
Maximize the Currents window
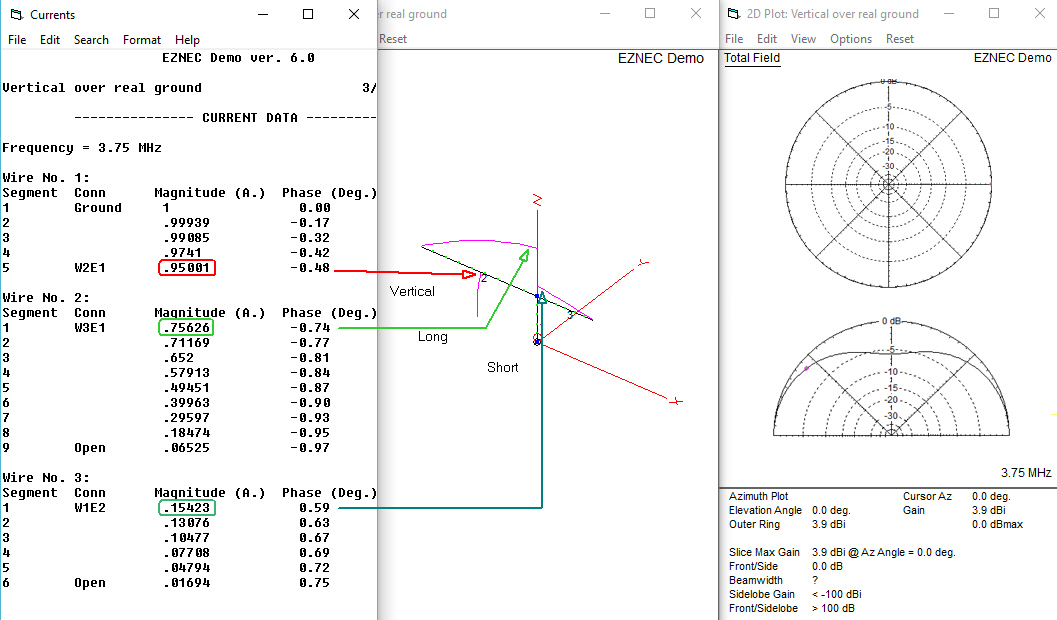point(308,14)
